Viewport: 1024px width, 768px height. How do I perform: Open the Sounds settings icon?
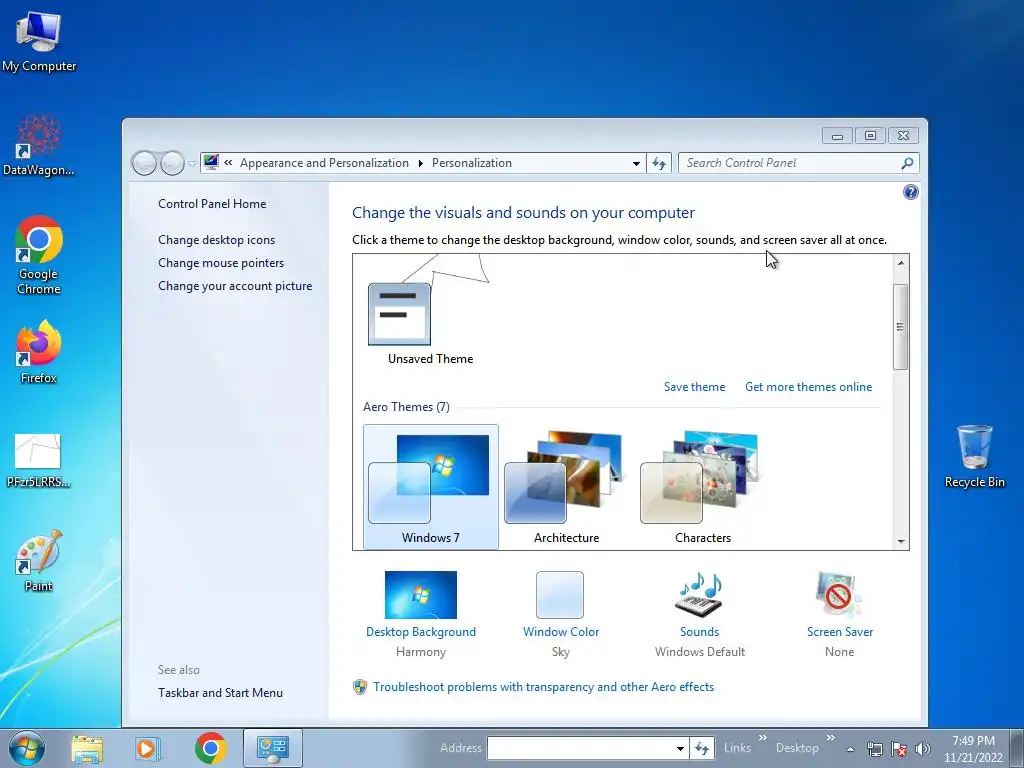[x=699, y=595]
